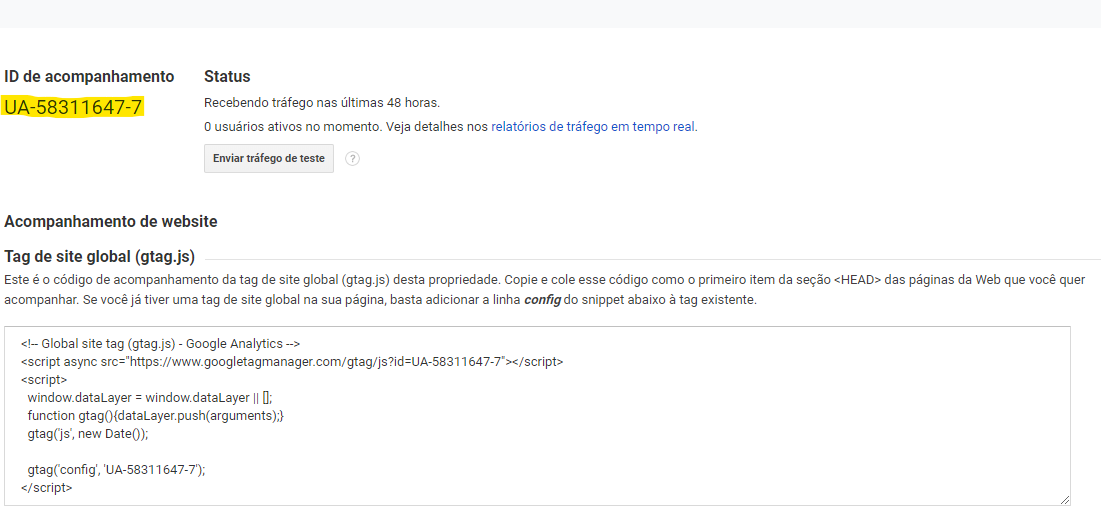Click the ID de acompanhamento heading
Screen dimensions: 1101x517
89,77
